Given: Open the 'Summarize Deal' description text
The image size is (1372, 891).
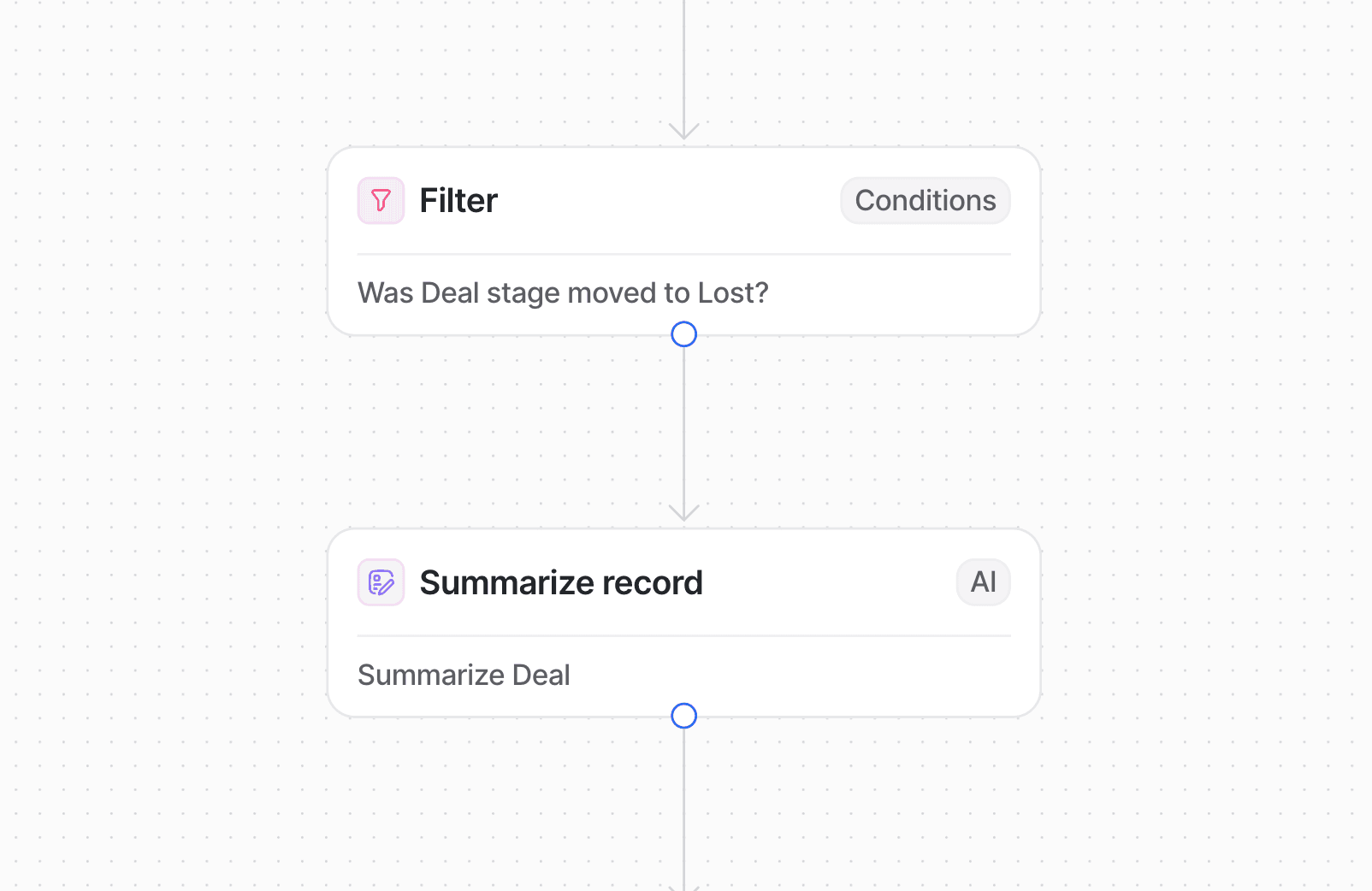Looking at the screenshot, I should coord(464,675).
